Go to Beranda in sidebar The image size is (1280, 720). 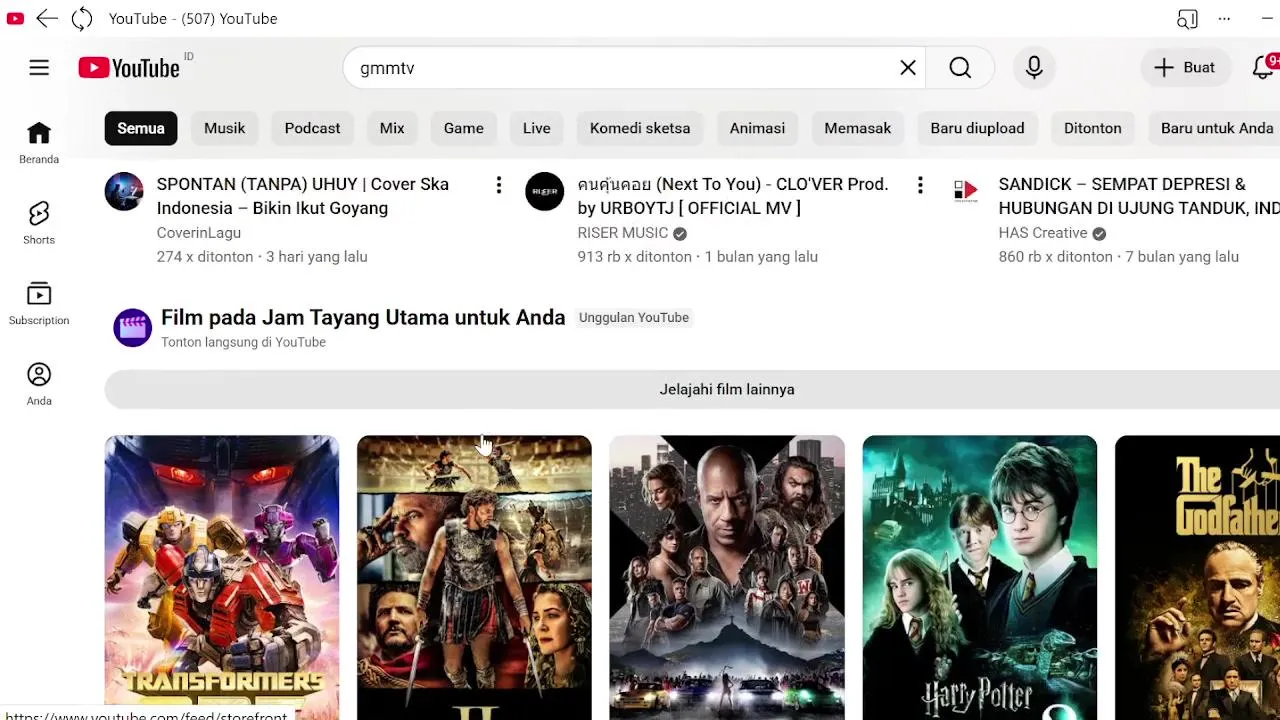coord(39,143)
